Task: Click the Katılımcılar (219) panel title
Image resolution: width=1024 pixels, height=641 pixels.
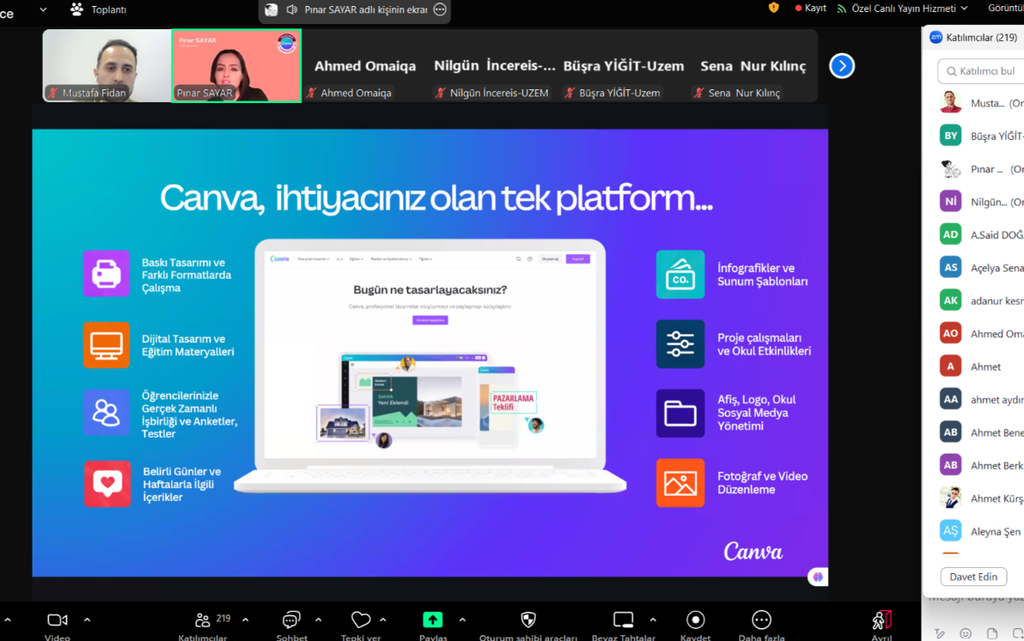Action: tap(981, 37)
